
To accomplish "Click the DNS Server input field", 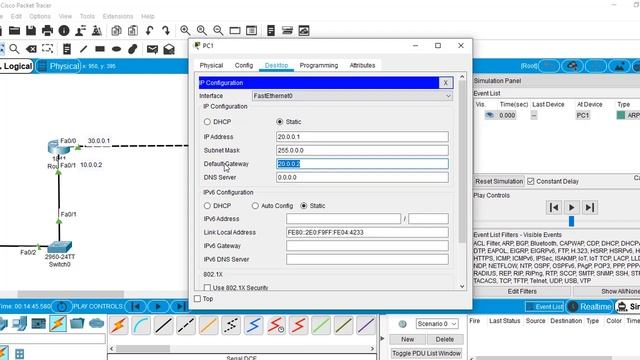I will (362, 178).
